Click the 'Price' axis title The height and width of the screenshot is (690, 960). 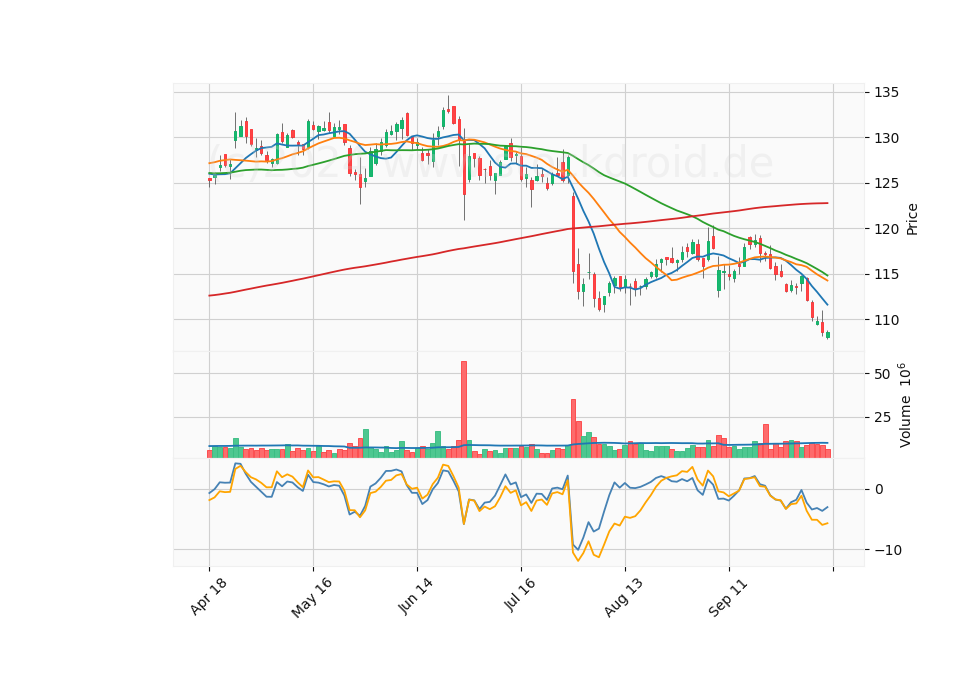pos(912,219)
